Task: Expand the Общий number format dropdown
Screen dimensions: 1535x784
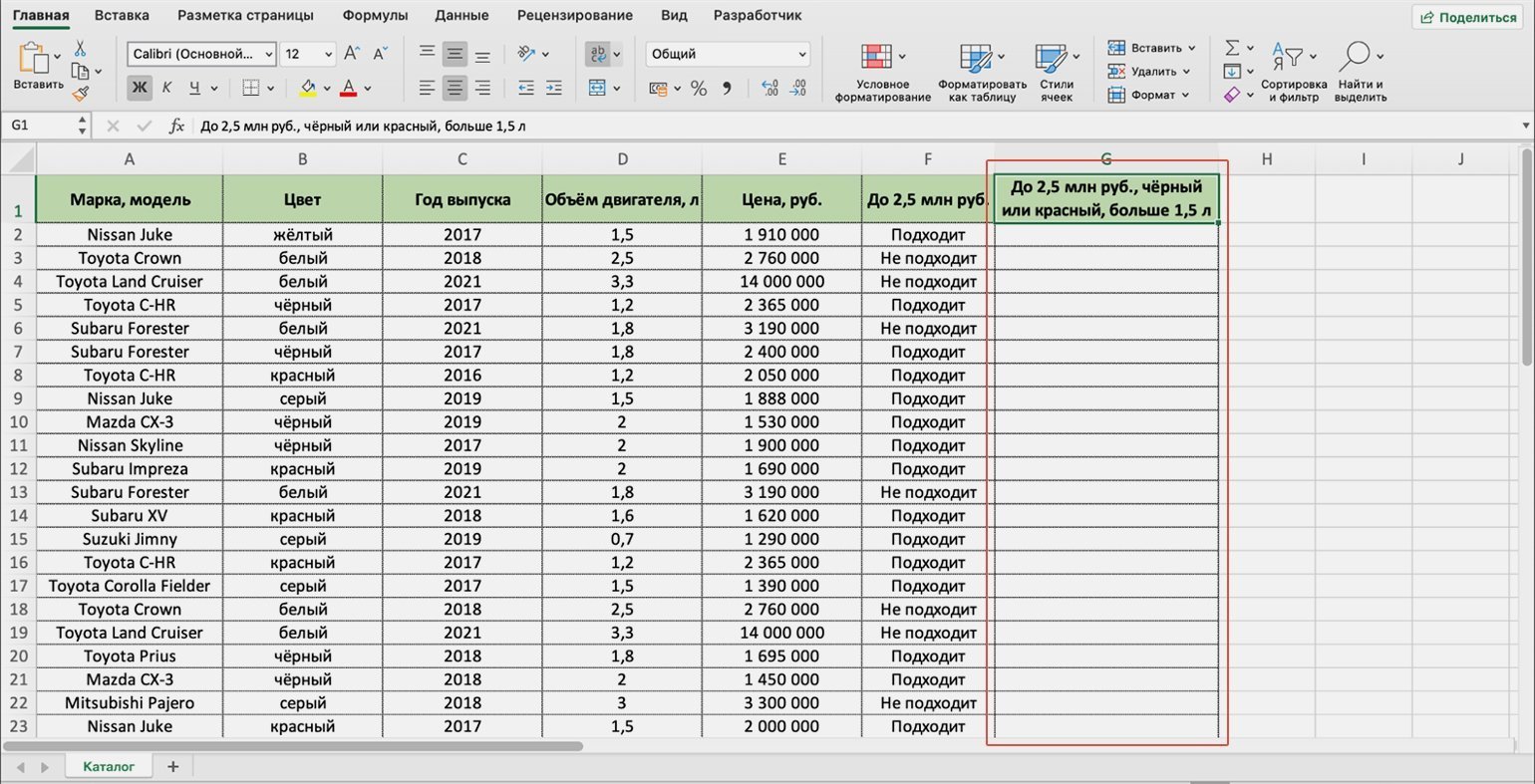Action: pos(728,54)
